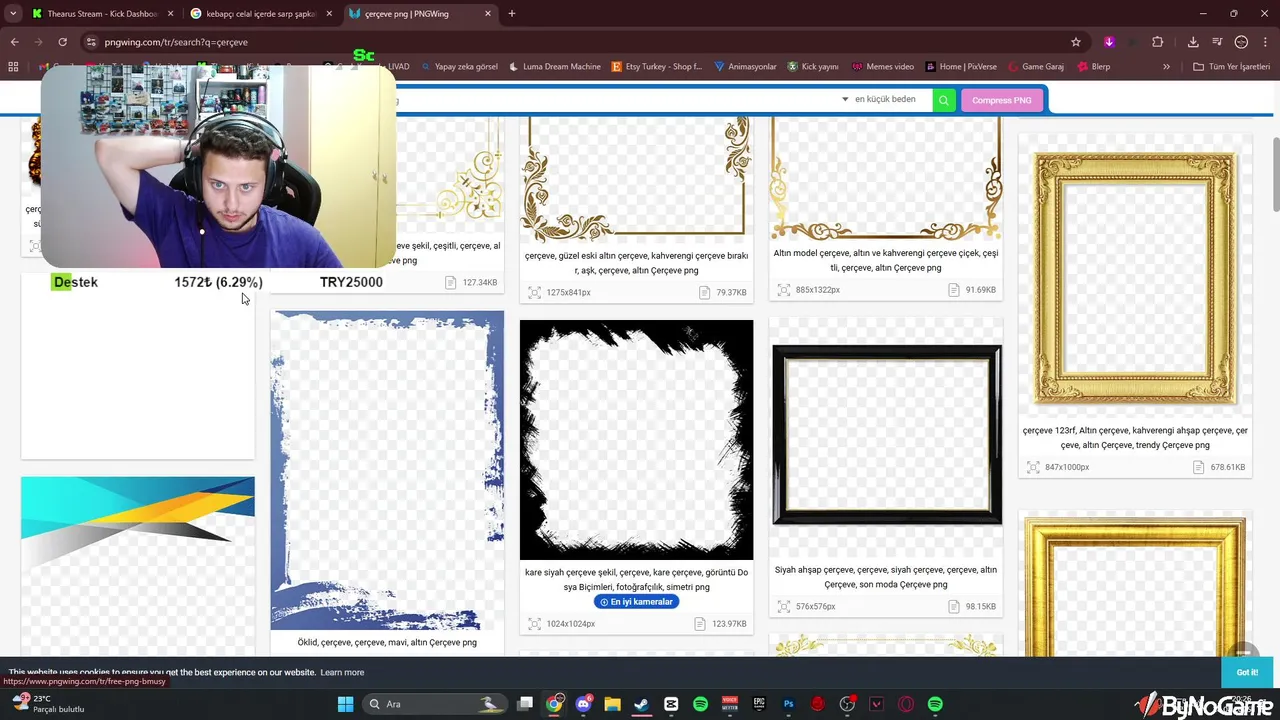View site information icon in address bar
1280x720 pixels.
pyautogui.click(x=91, y=42)
